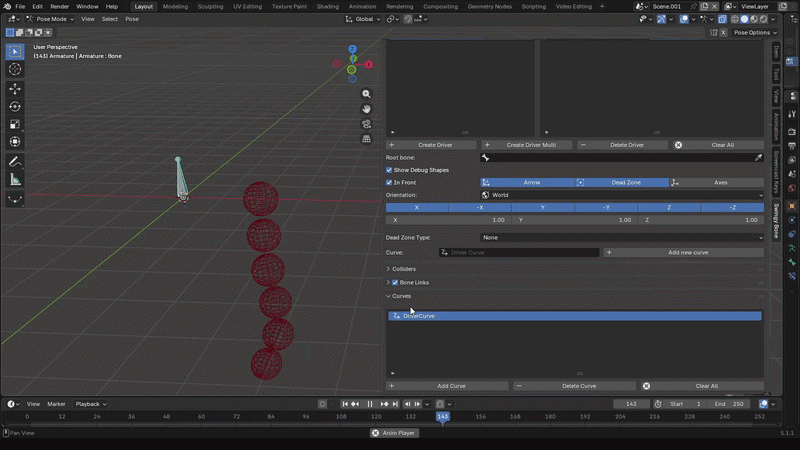This screenshot has height=450, width=800.
Task: Select the Measure tool
Action: (15, 180)
